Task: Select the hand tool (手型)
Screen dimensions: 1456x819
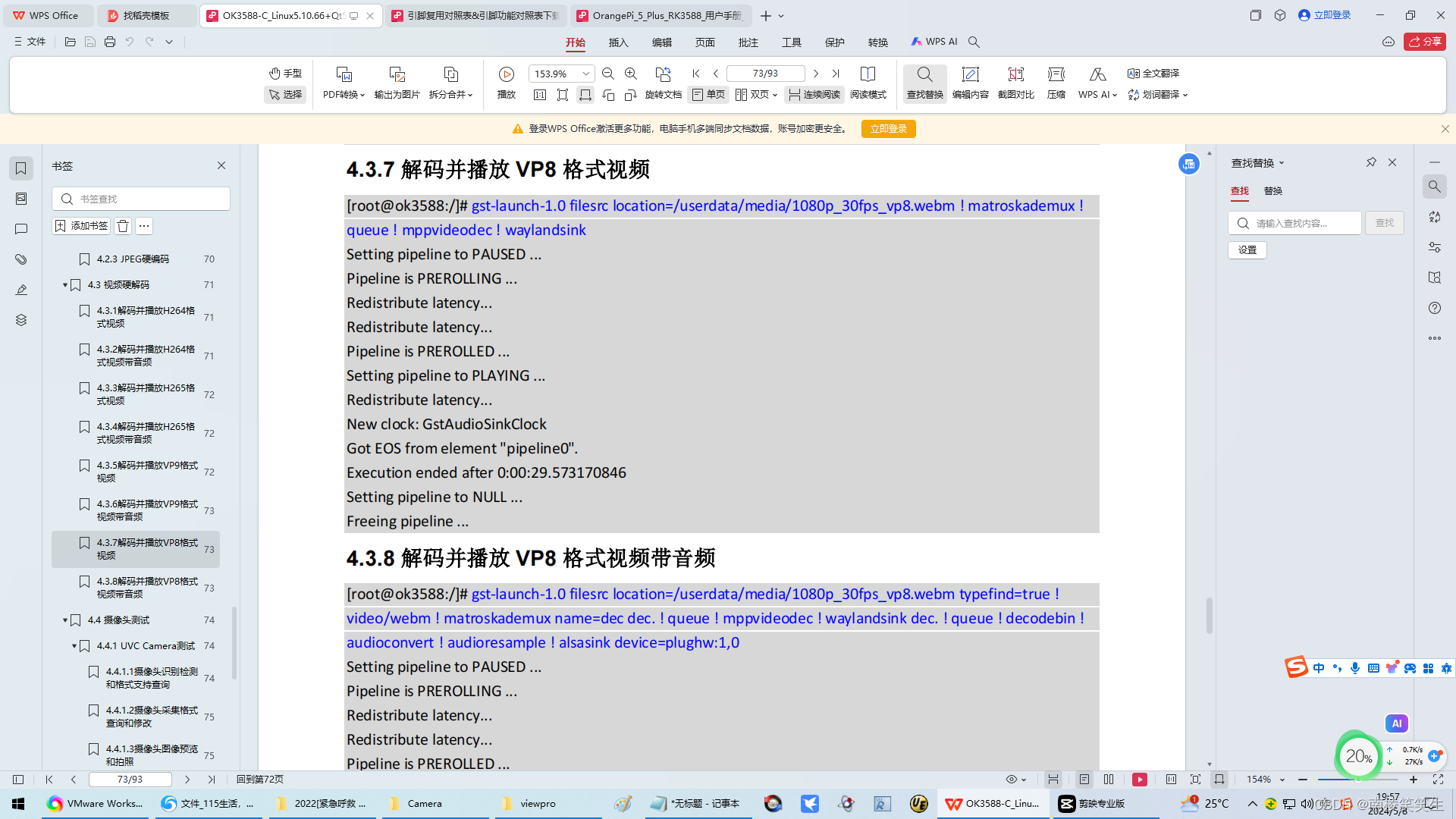Action: point(284,73)
